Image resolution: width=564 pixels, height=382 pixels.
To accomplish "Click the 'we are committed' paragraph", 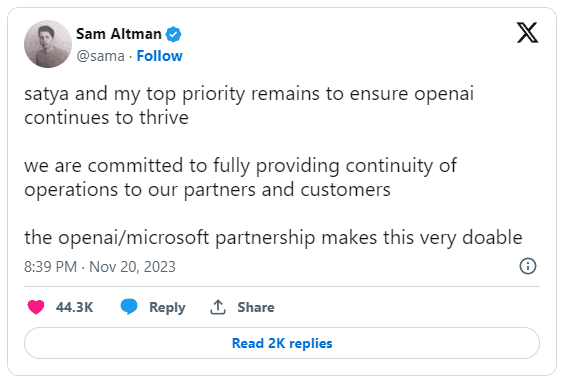I will pos(240,178).
